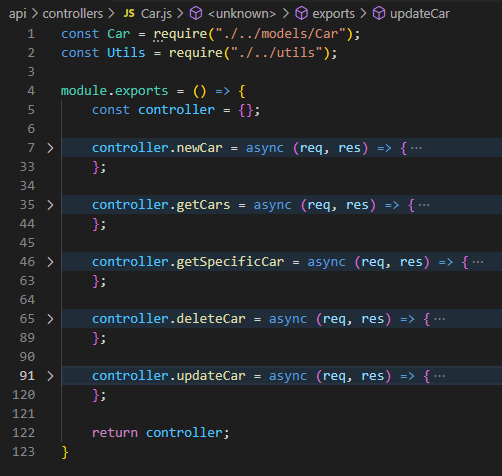The image size is (502, 476).
Task: Expand the folded newCar function on line 7
Action: (50, 148)
